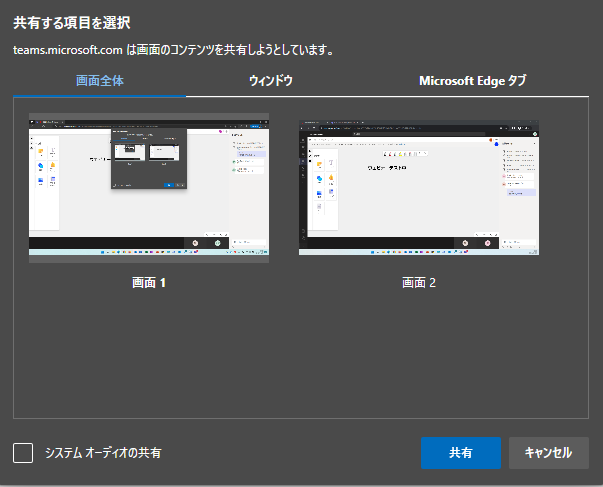Click the 共有 button

[461, 453]
